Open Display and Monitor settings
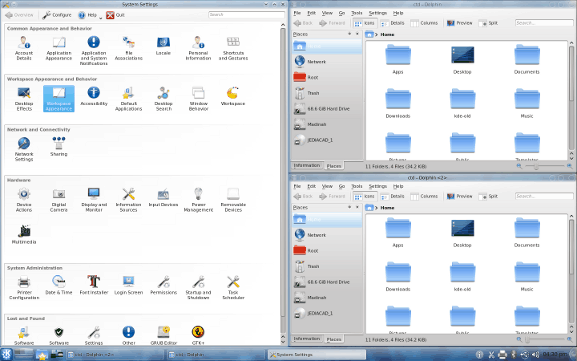 click(94, 200)
